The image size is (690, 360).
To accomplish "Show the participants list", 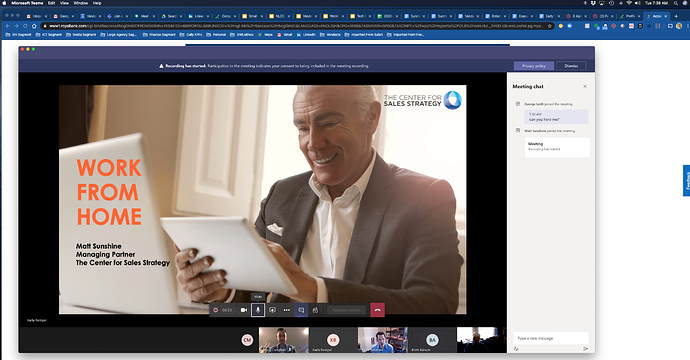I will [x=315, y=310].
